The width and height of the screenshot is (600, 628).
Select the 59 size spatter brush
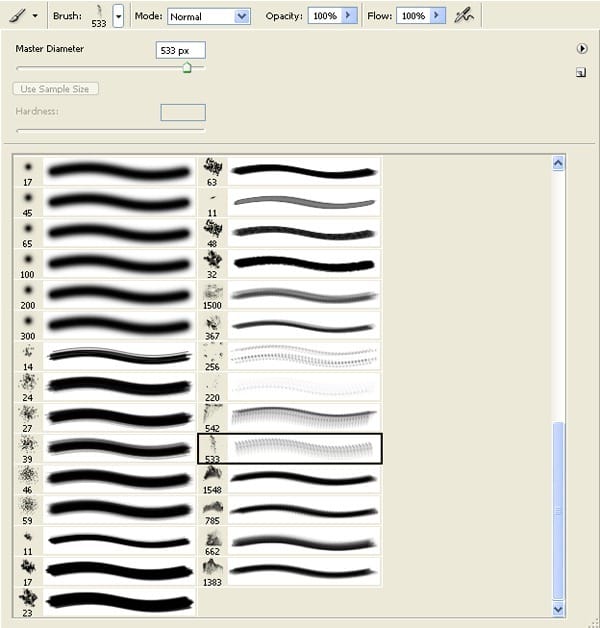coord(105,511)
